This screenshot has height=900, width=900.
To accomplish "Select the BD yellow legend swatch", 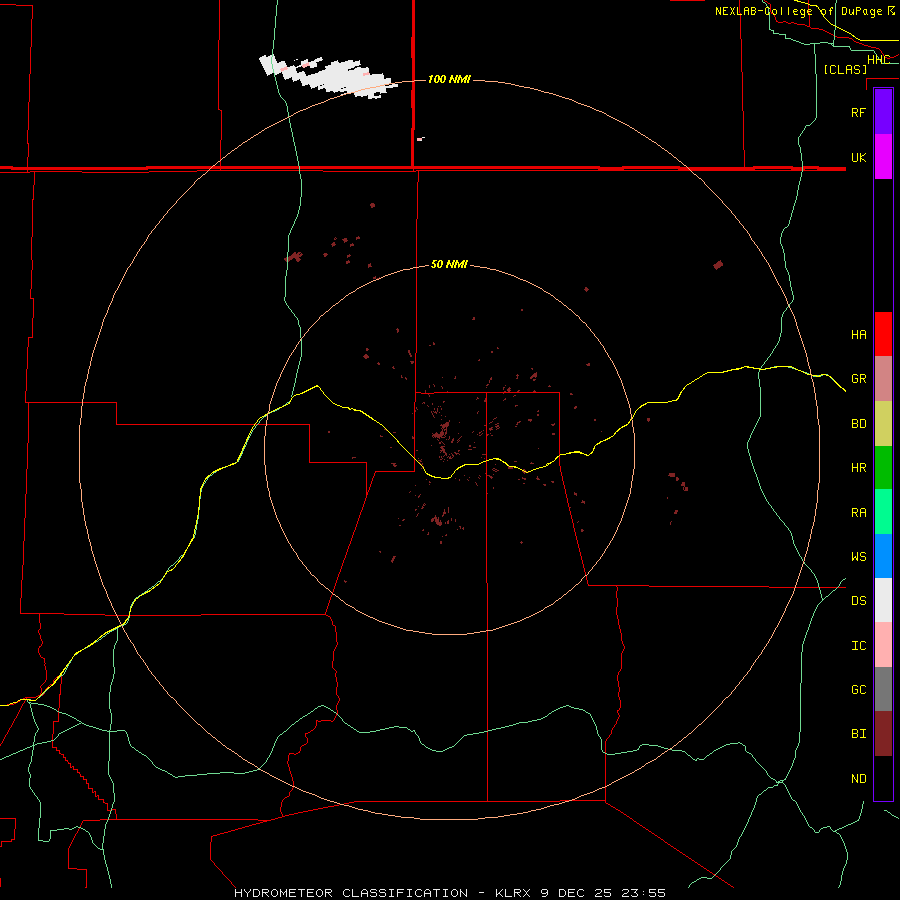I will (x=883, y=424).
